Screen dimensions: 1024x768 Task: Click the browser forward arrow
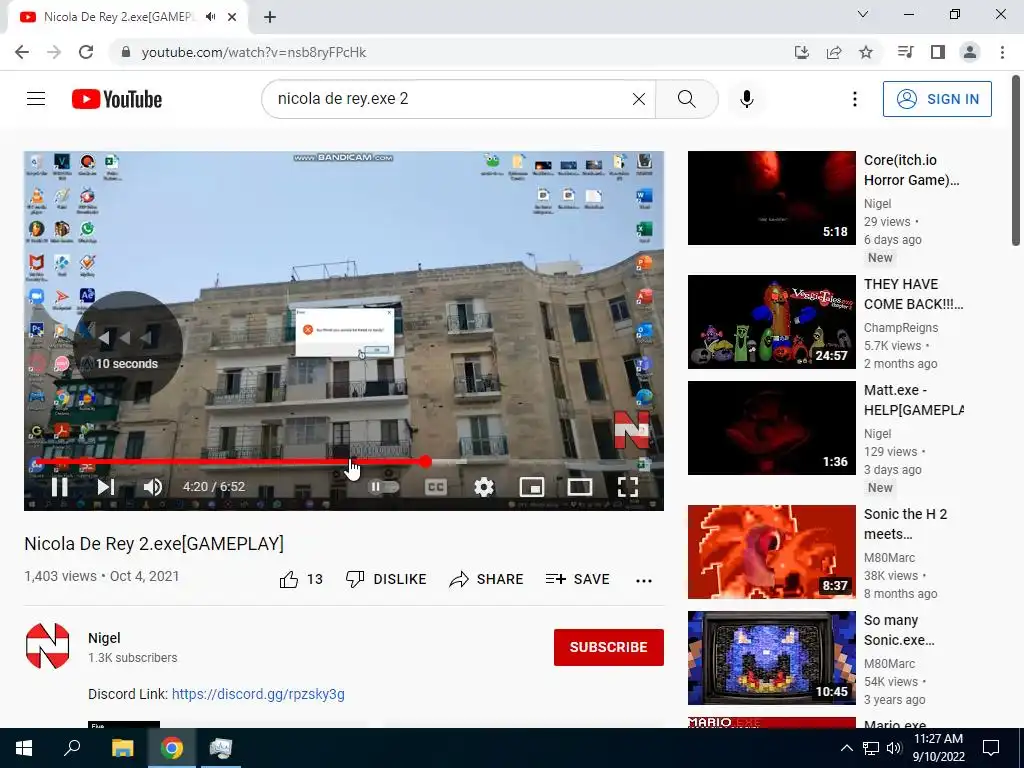pyautogui.click(x=54, y=52)
